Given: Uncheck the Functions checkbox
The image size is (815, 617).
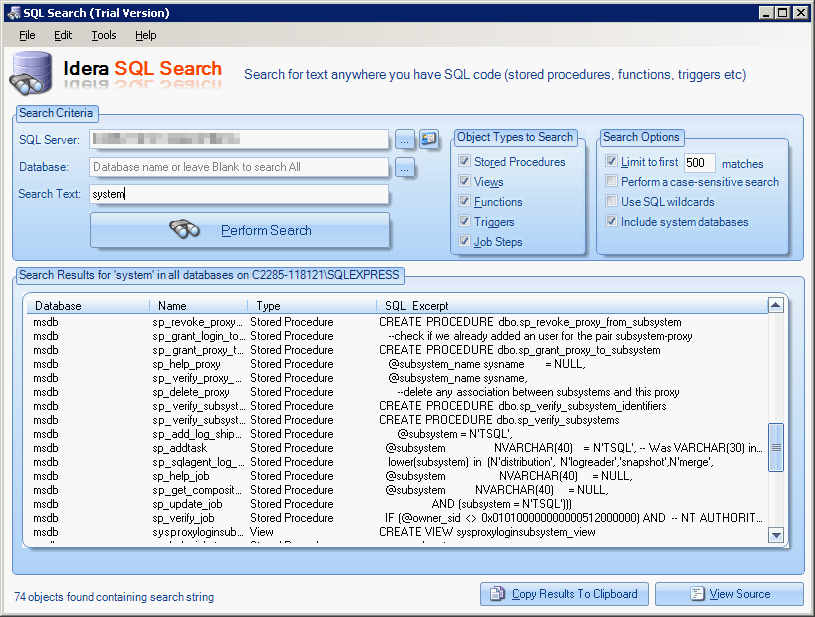Looking at the screenshot, I should coord(465,201).
